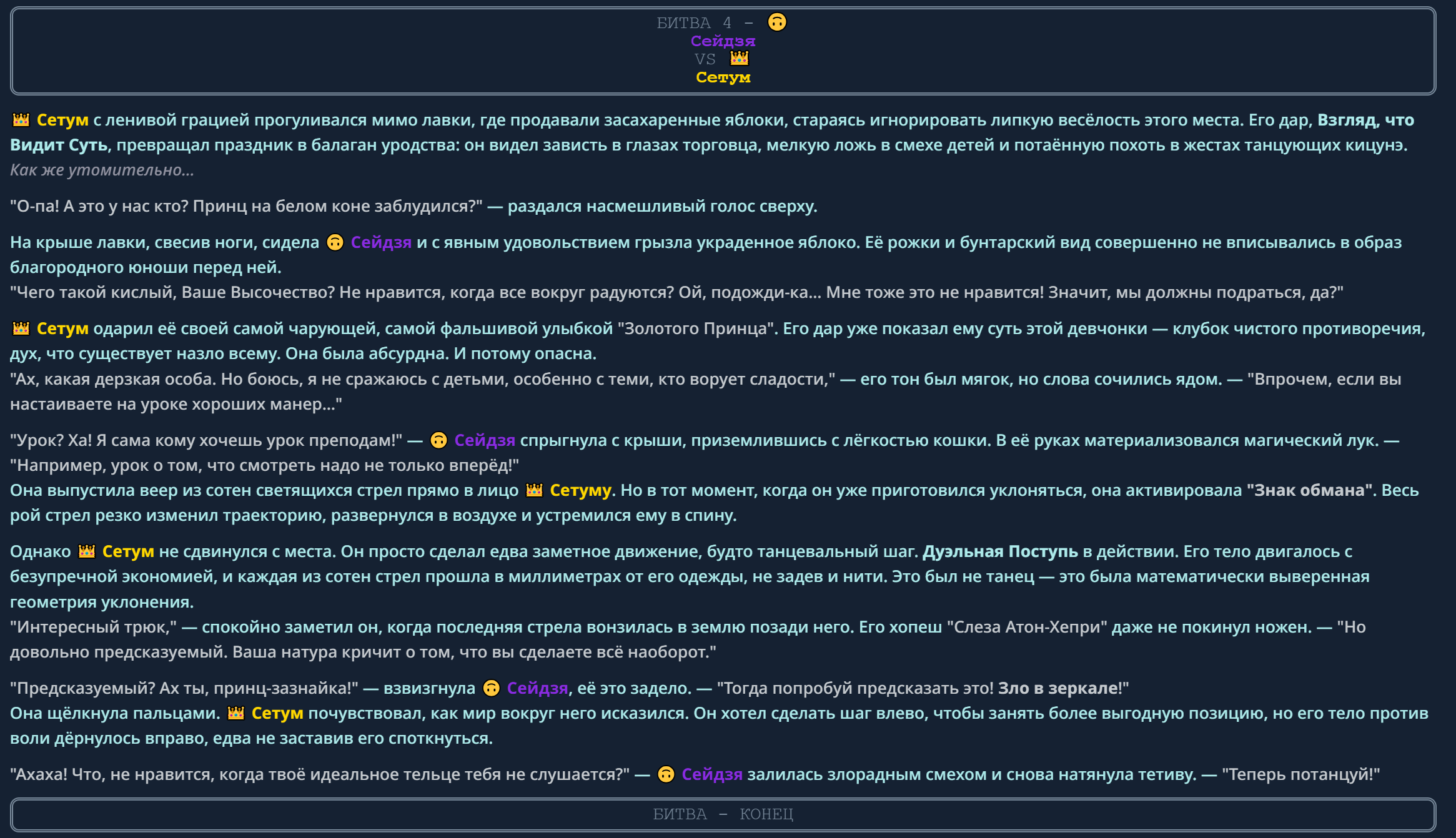Click crown icon after the word 'Однако'
Screen dimensions: 1456x838
(x=87, y=551)
